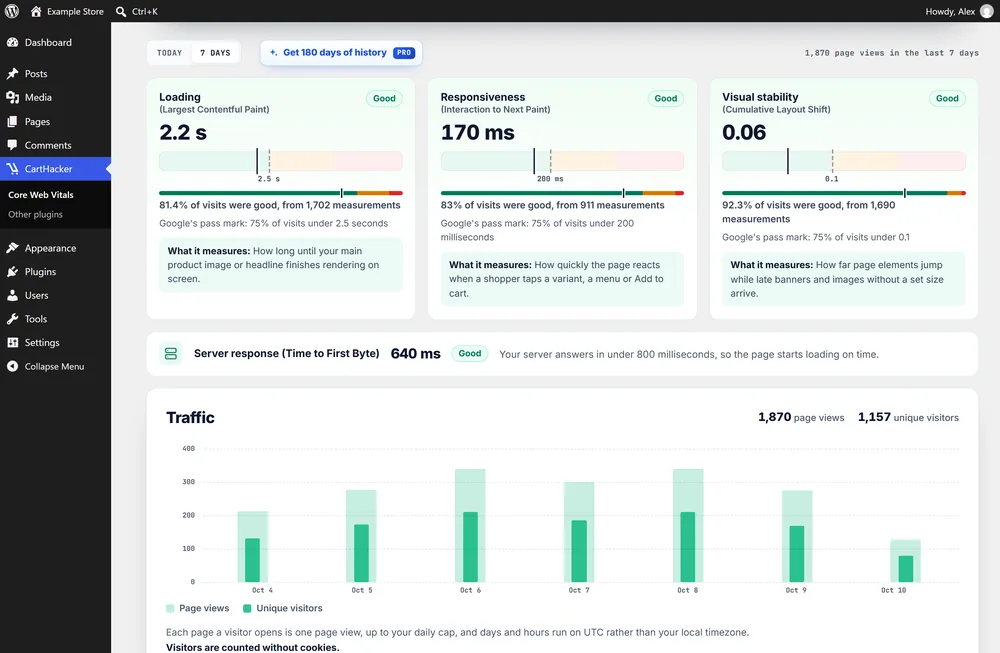Click the 170 ms responsiveness value

click(x=478, y=133)
